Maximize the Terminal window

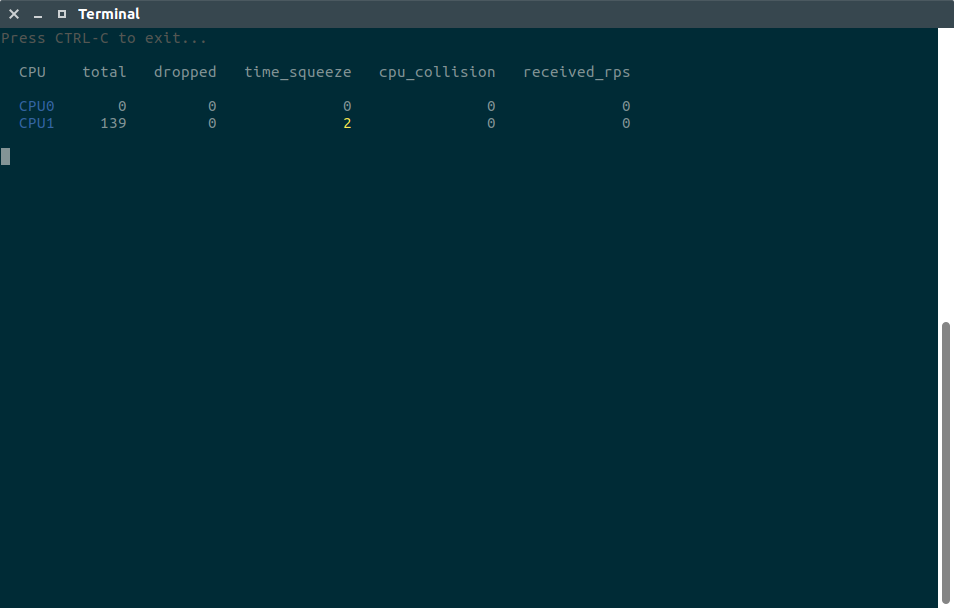[61, 14]
